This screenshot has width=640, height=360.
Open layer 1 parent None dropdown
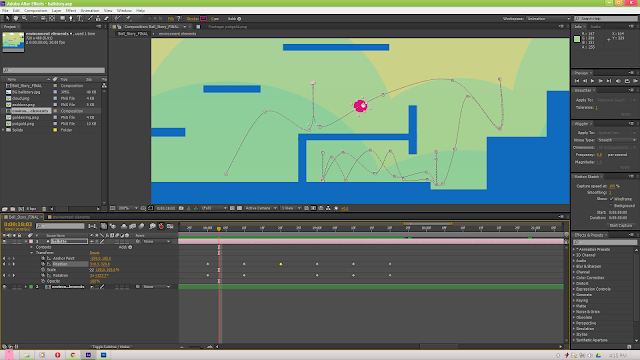pyautogui.click(x=156, y=242)
